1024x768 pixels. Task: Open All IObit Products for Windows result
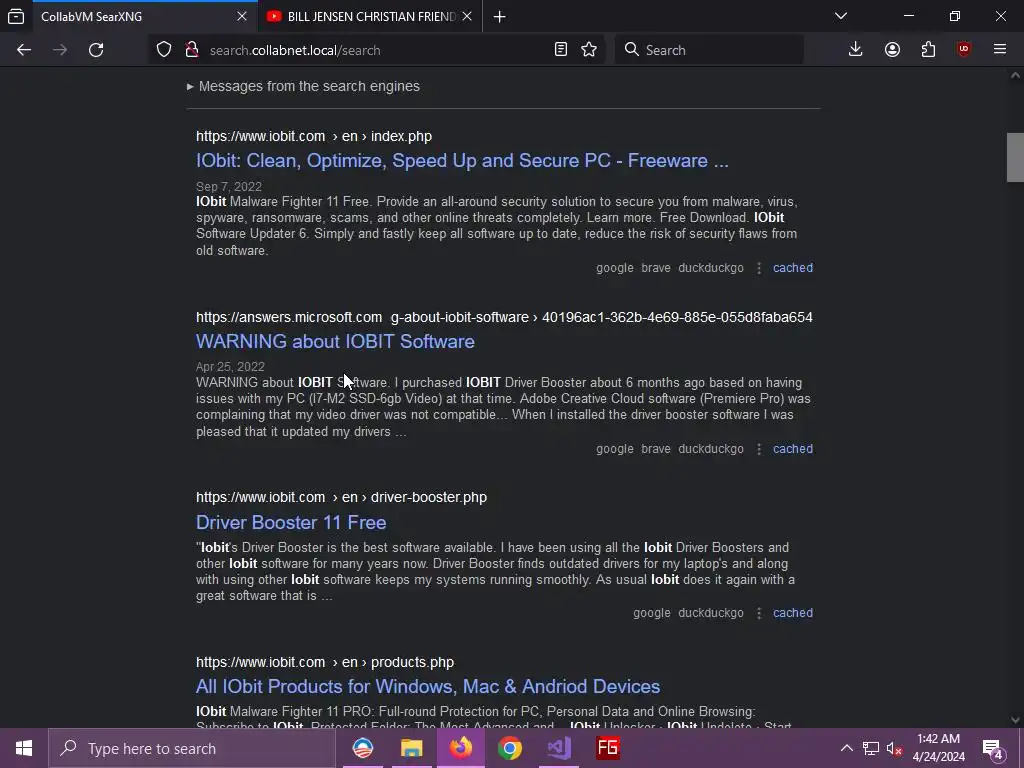tap(428, 686)
